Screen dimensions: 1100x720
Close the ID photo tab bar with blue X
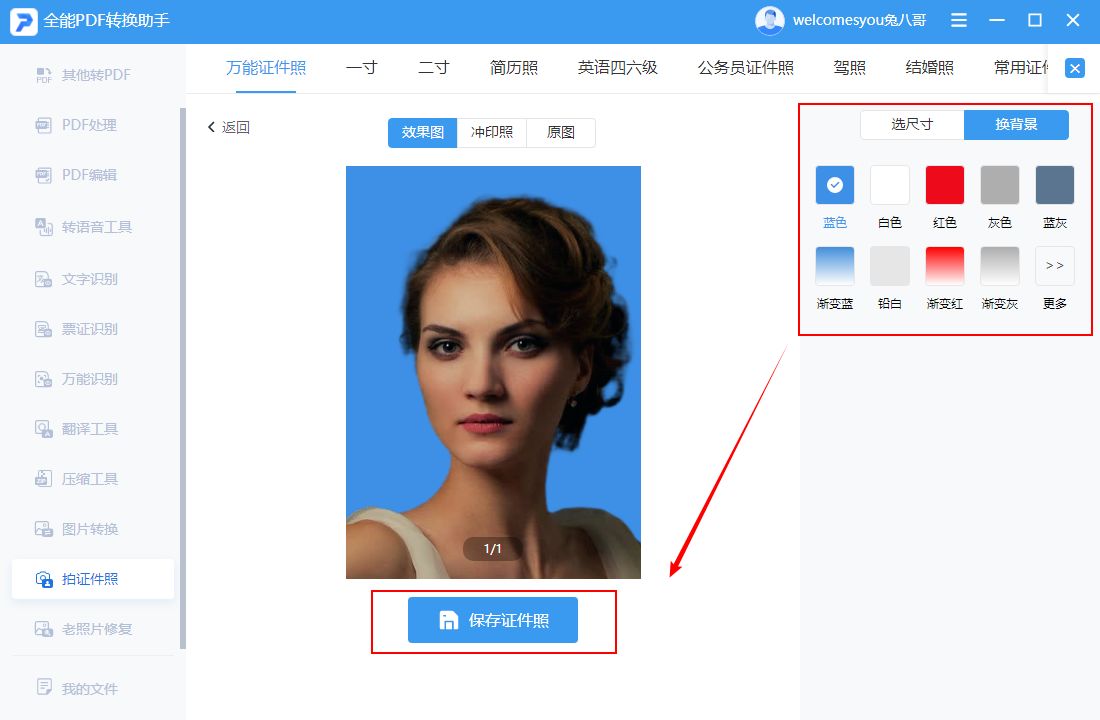pos(1075,68)
